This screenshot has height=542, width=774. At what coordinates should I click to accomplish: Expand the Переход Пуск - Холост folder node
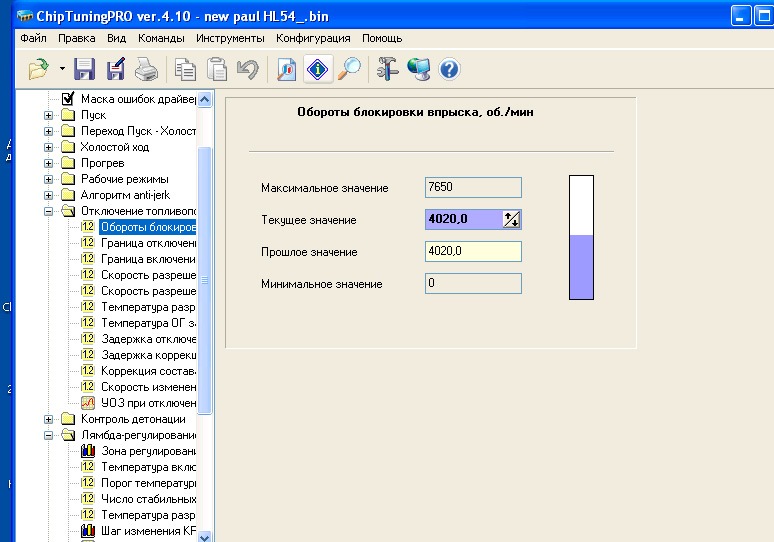(x=48, y=131)
